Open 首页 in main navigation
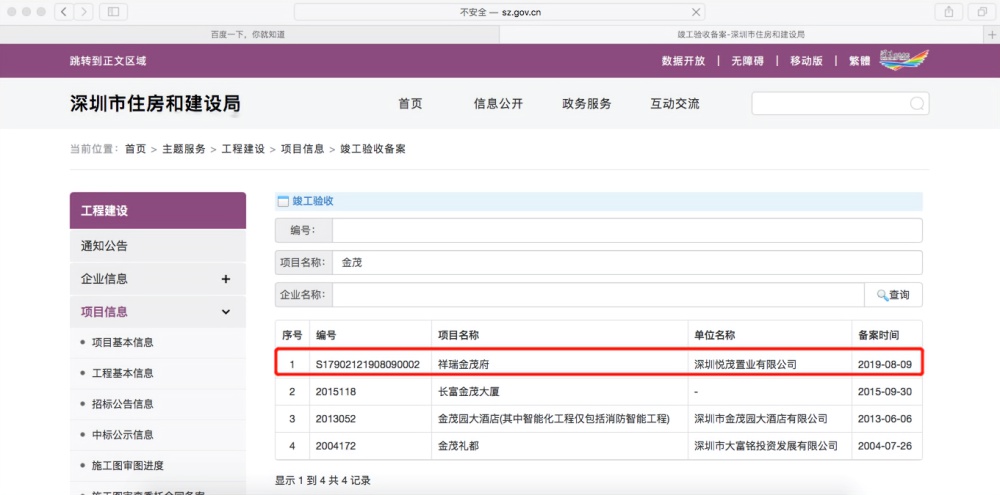1000x495 pixels. click(410, 104)
